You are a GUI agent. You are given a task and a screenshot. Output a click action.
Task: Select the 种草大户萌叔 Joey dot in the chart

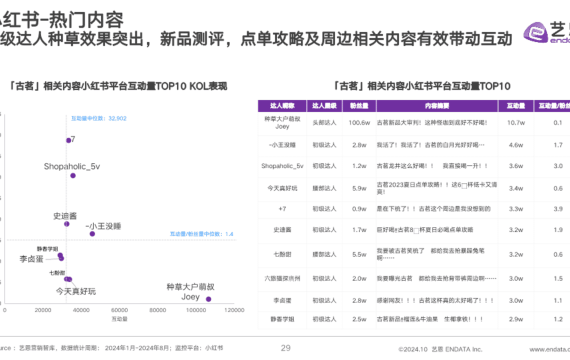pos(208,299)
